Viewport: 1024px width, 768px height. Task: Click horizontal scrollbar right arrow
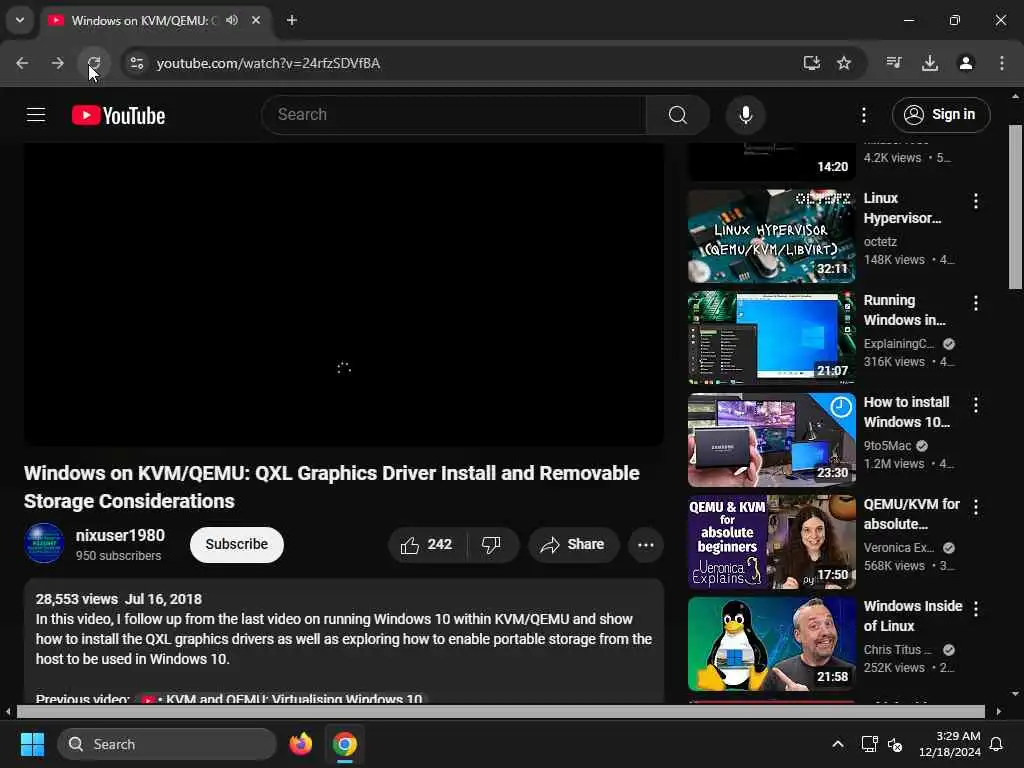click(998, 711)
